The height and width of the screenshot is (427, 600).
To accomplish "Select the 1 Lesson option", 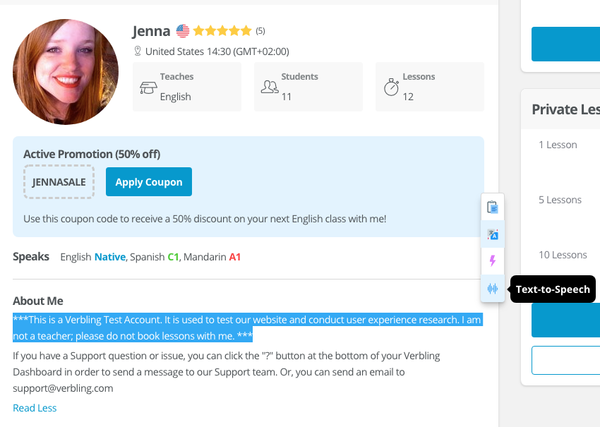I will (558, 145).
